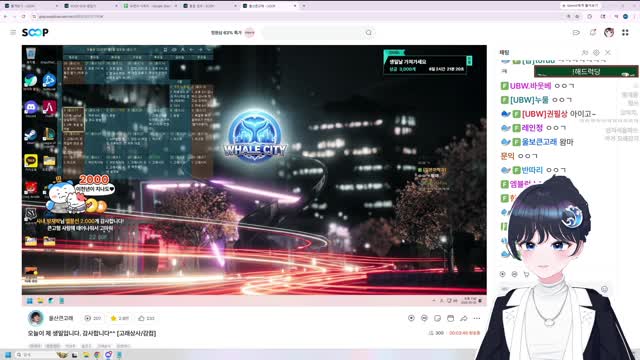The width and height of the screenshot is (640, 360).
Task: Click chat user 반따리
Action: (532, 170)
